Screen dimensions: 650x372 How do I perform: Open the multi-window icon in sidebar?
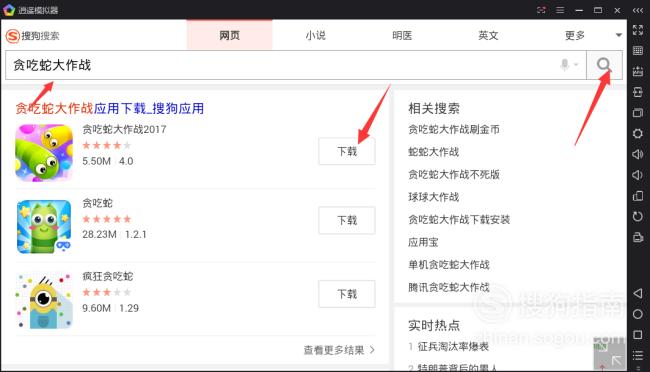(638, 113)
